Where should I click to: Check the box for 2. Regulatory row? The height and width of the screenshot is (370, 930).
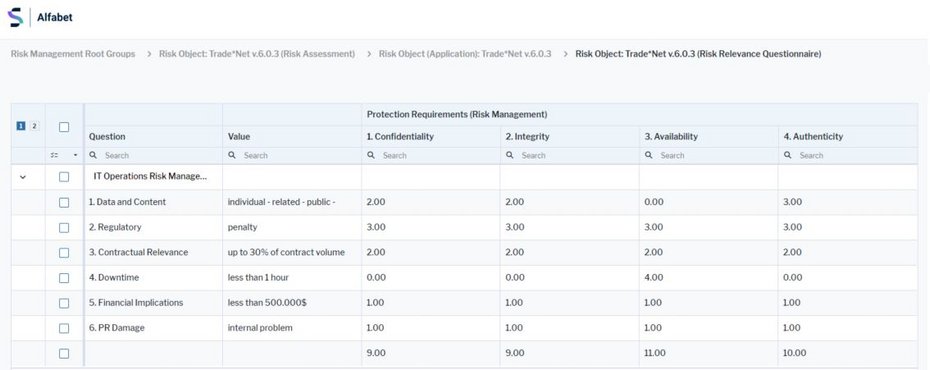coord(64,228)
